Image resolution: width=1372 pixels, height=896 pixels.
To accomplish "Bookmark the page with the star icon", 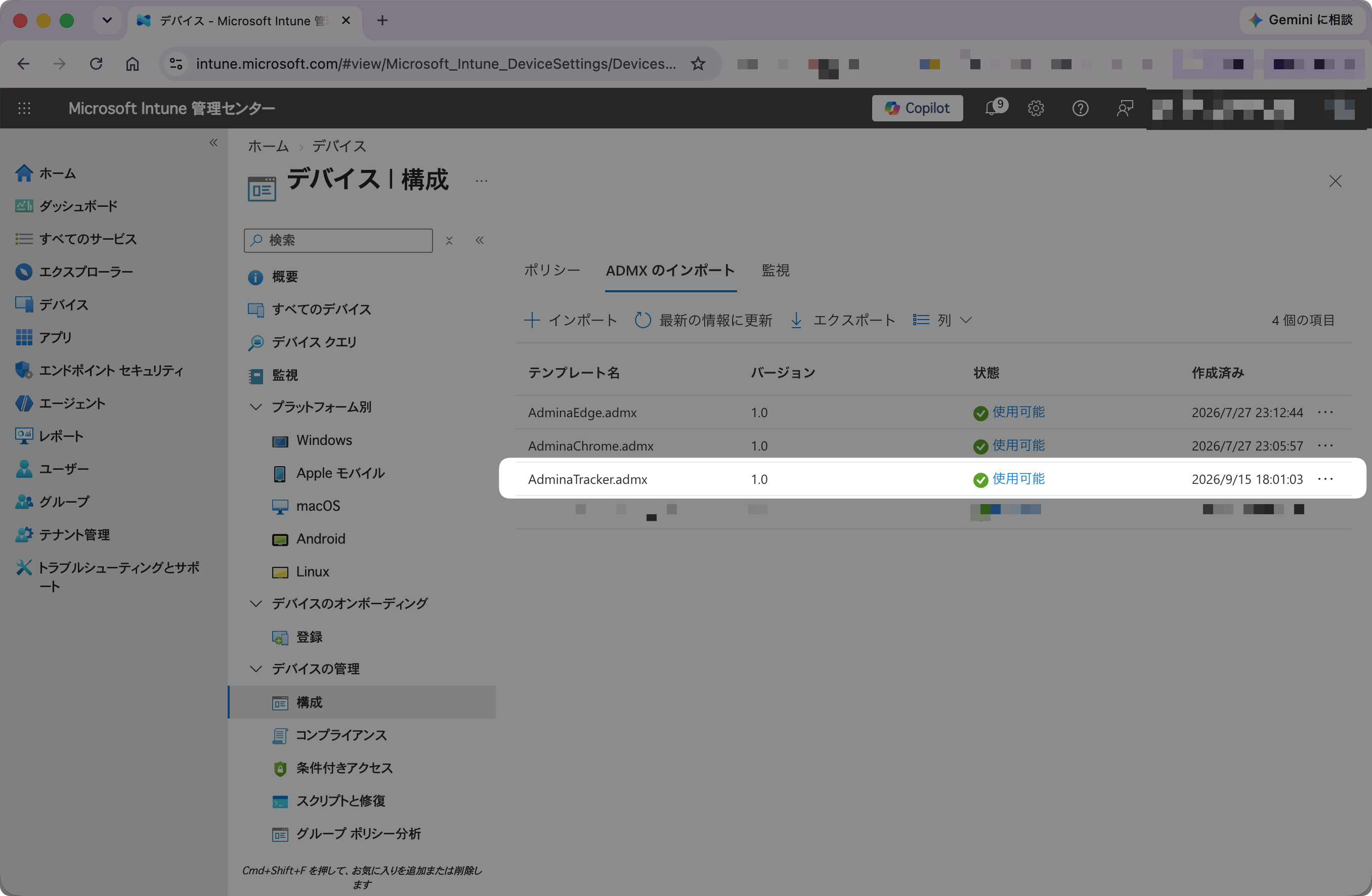I will tap(698, 63).
